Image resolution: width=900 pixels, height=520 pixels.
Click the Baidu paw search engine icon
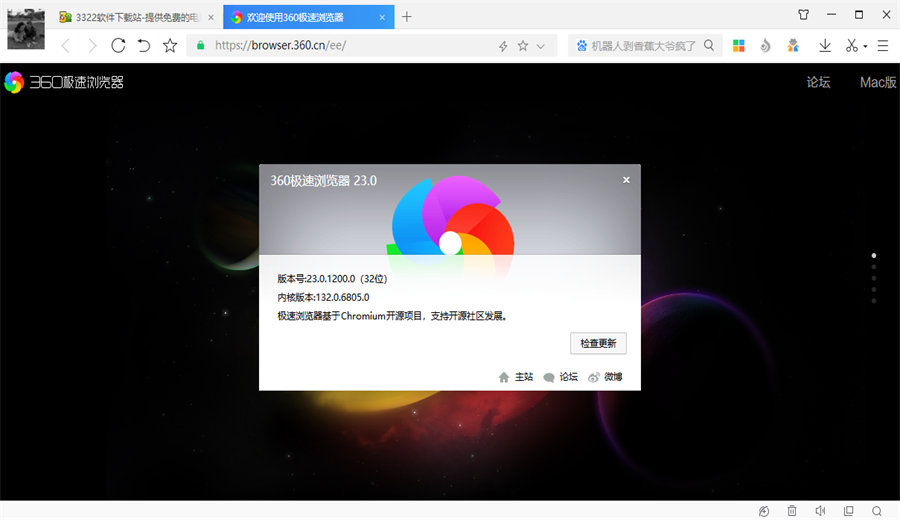(581, 45)
